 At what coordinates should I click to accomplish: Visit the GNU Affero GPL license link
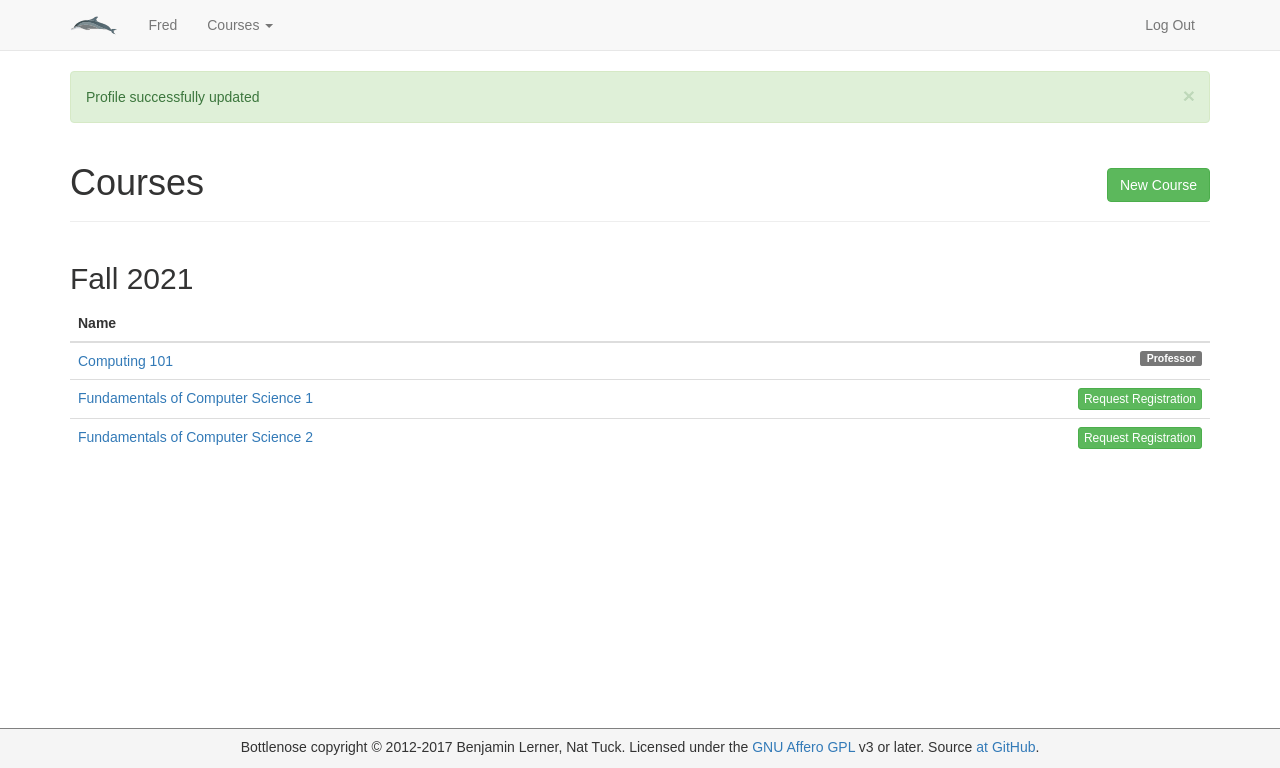(803, 747)
